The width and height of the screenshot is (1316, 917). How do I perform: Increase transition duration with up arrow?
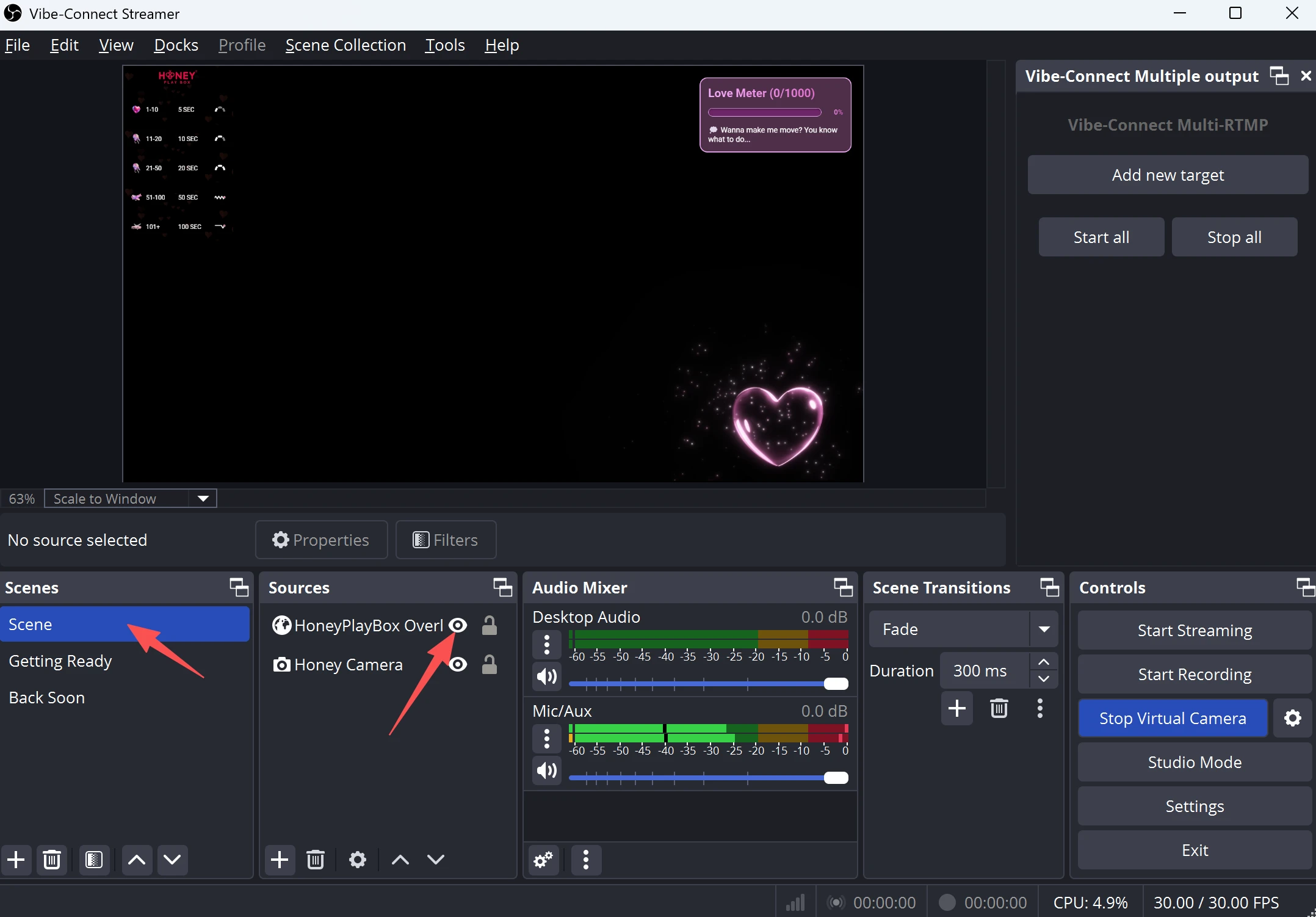coord(1044,662)
